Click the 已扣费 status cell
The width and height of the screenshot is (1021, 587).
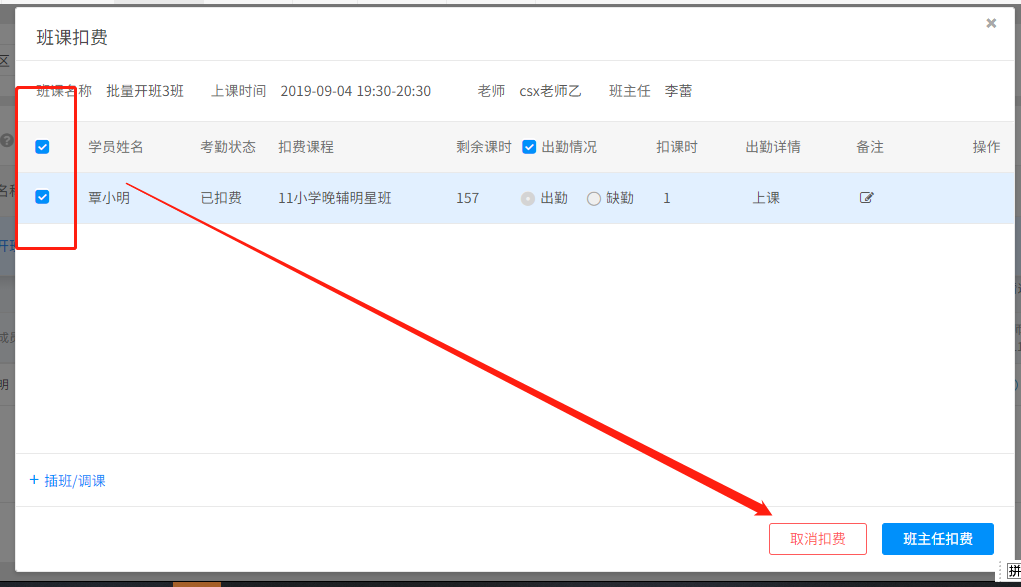click(221, 198)
